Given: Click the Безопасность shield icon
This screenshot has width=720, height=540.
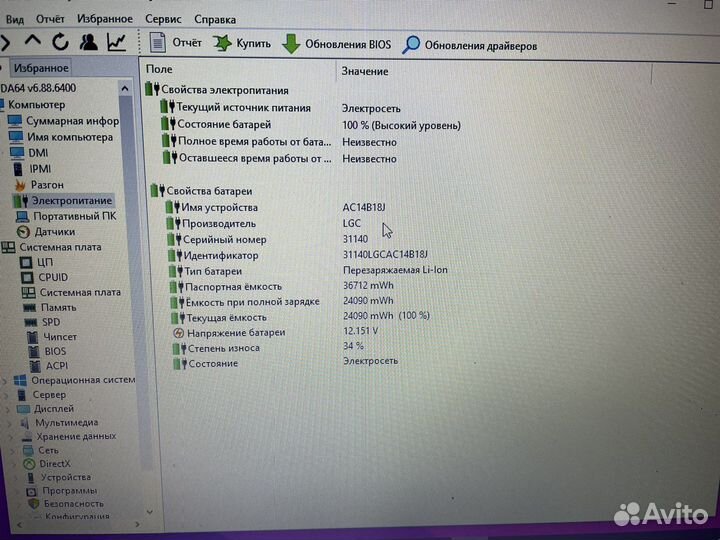Looking at the screenshot, I should (34, 504).
